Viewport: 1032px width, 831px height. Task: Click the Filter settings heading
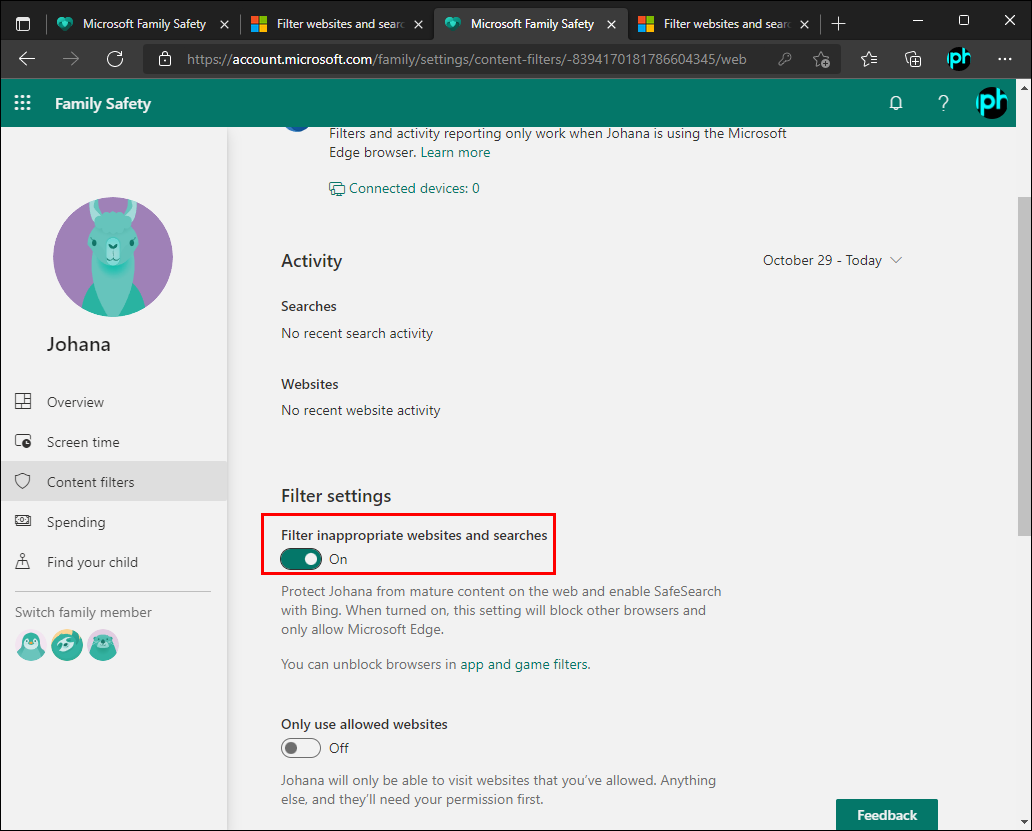(x=336, y=496)
